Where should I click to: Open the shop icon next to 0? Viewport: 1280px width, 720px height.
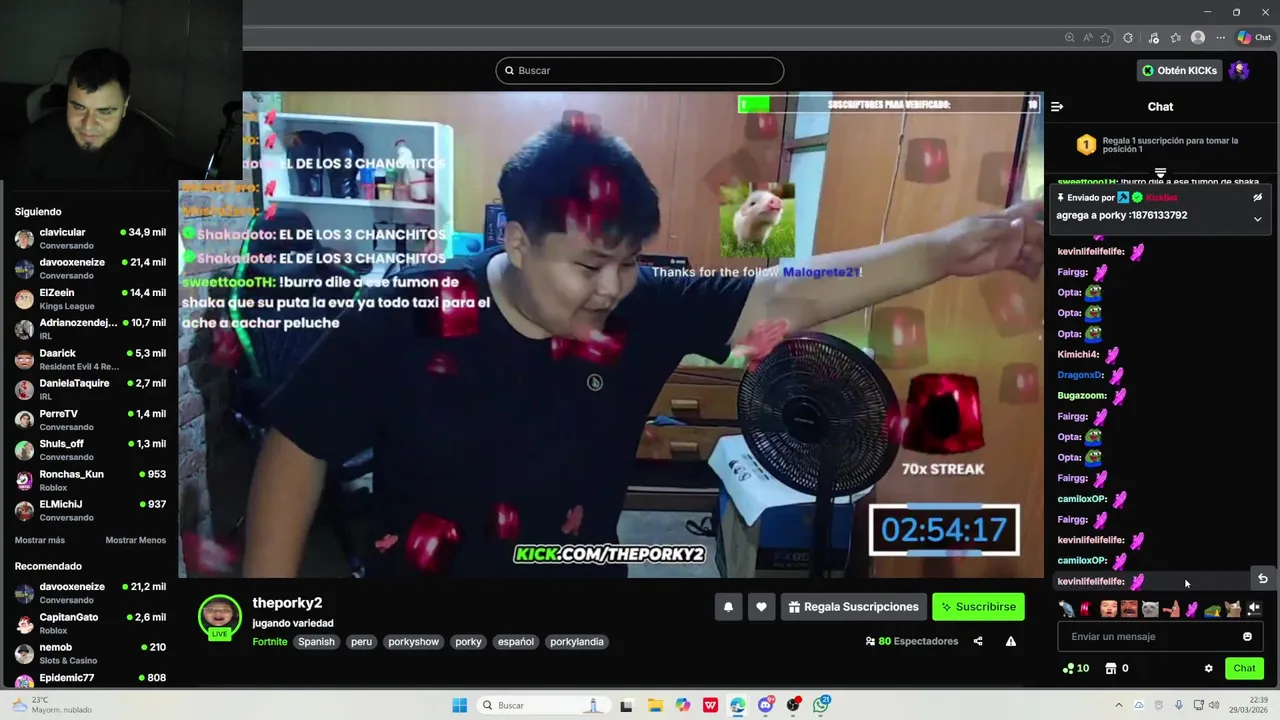point(1109,668)
